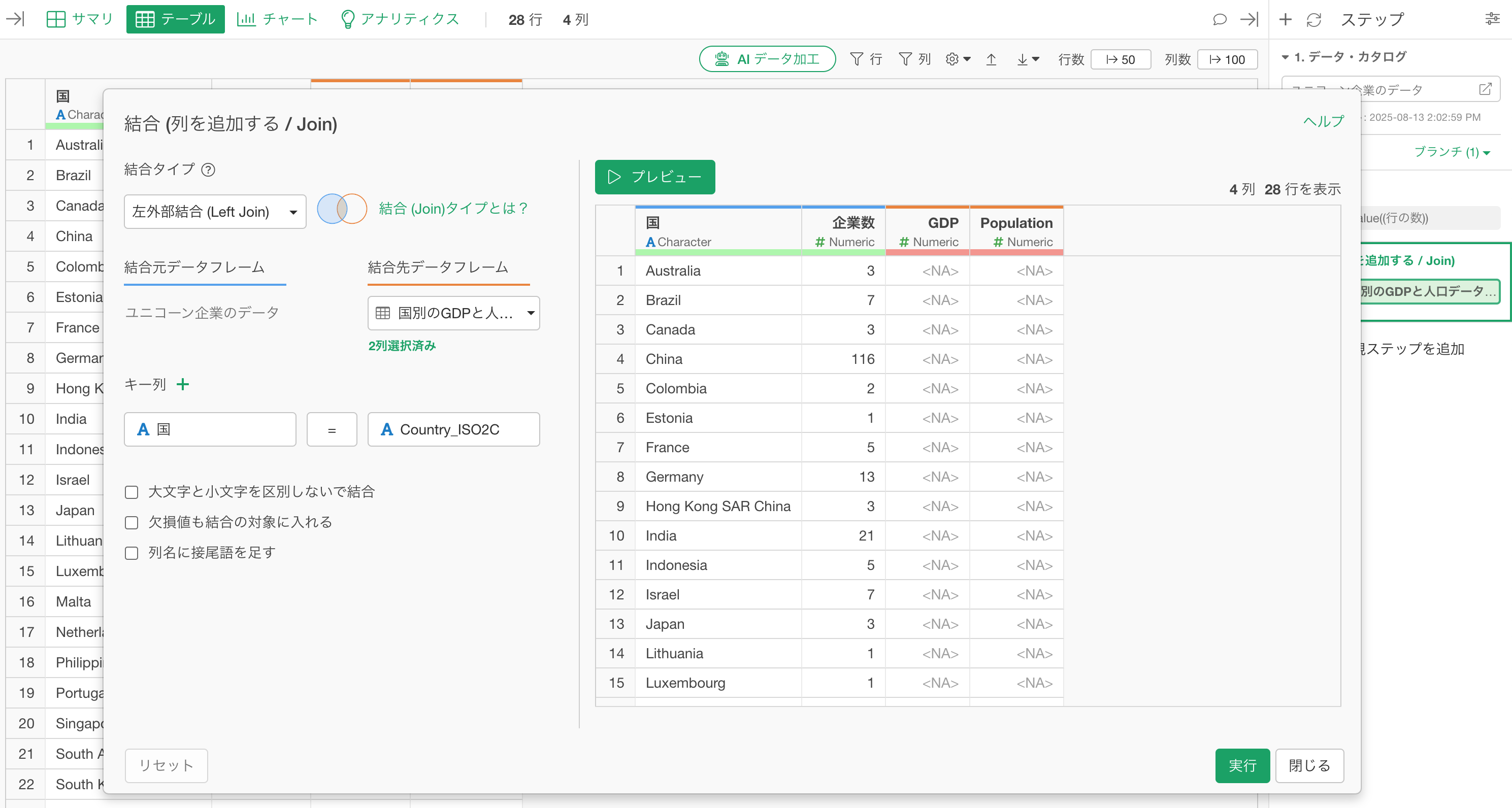Add a key column with the plus icon
The width and height of the screenshot is (1512, 808).
point(183,384)
